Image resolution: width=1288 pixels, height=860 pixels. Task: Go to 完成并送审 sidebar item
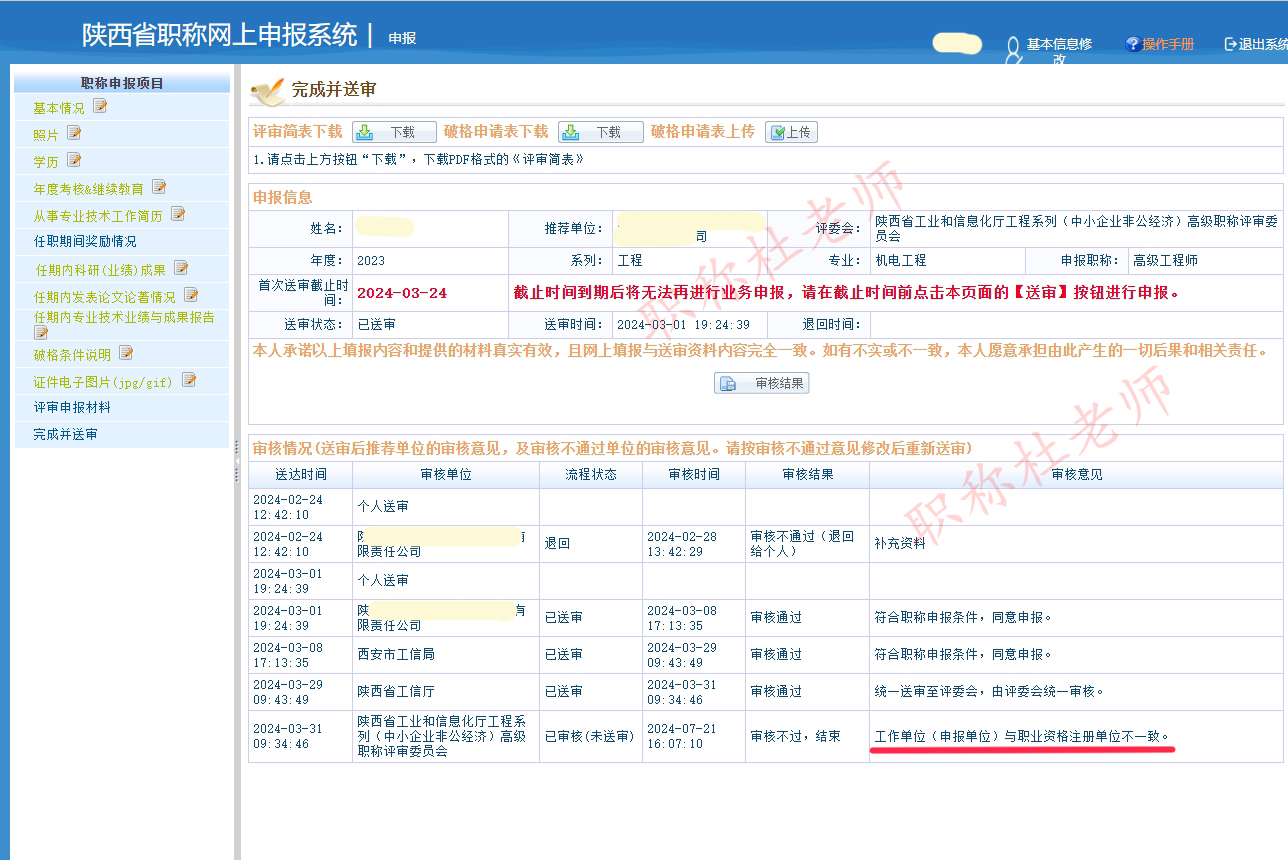(x=65, y=435)
